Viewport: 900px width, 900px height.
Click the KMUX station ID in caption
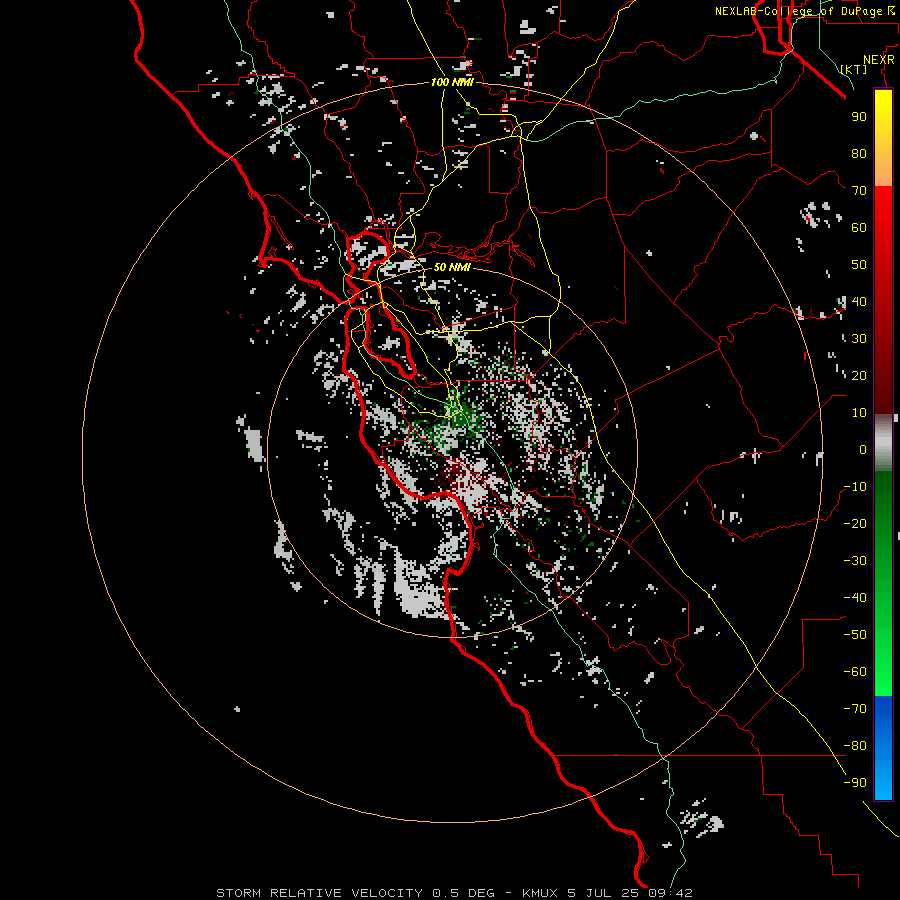click(540, 893)
